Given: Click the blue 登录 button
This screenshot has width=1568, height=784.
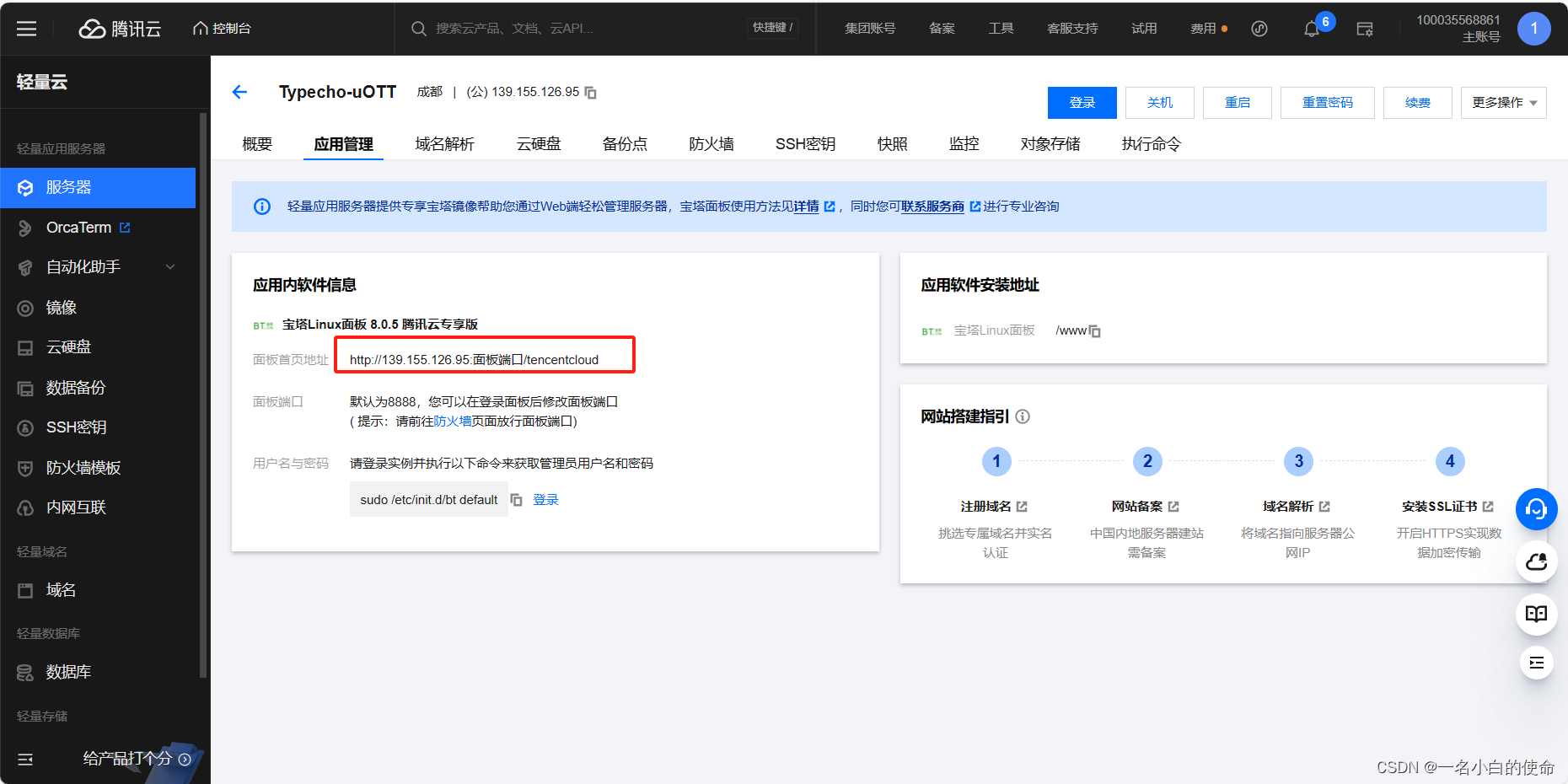Looking at the screenshot, I should pos(1082,103).
